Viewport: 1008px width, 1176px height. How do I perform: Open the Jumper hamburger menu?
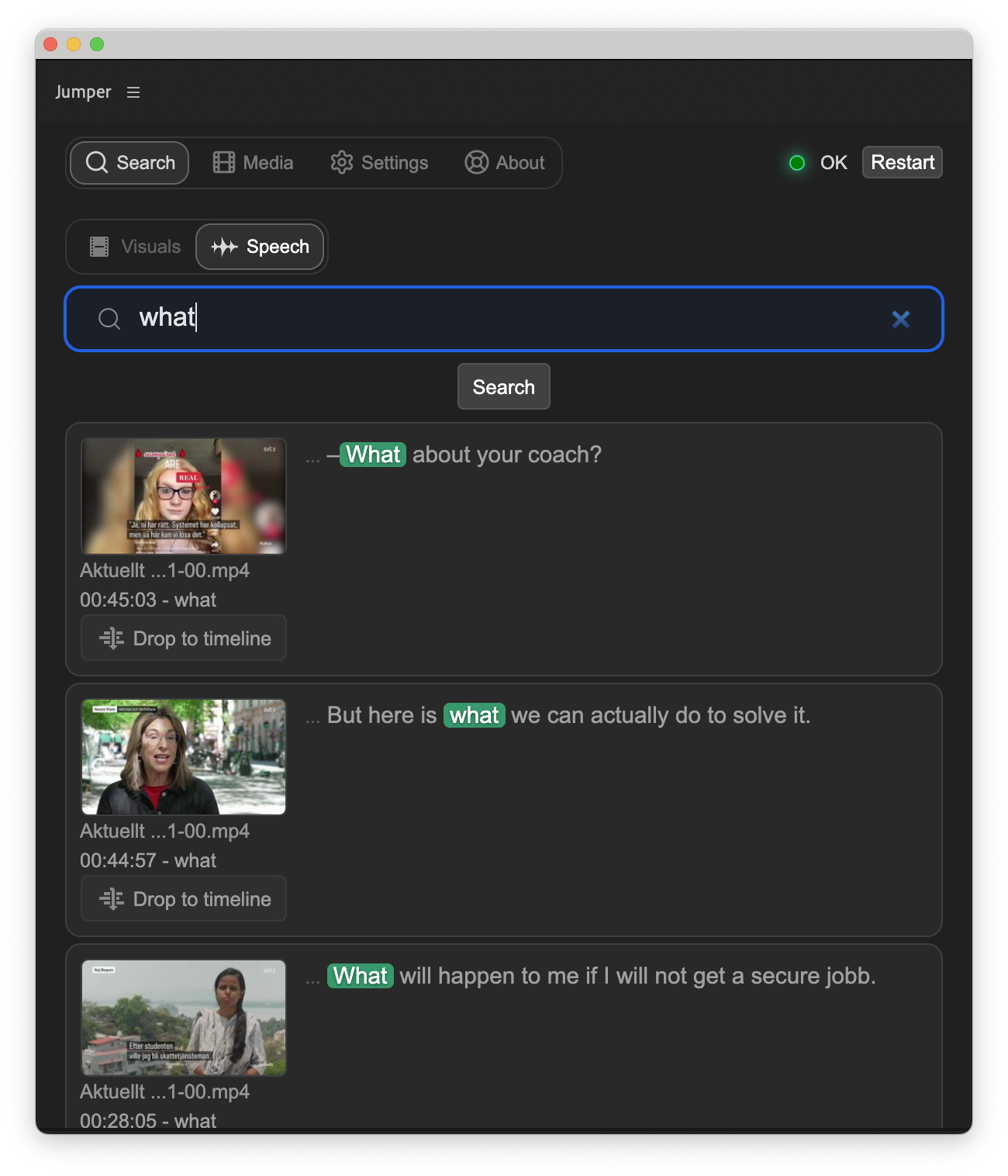coord(133,92)
